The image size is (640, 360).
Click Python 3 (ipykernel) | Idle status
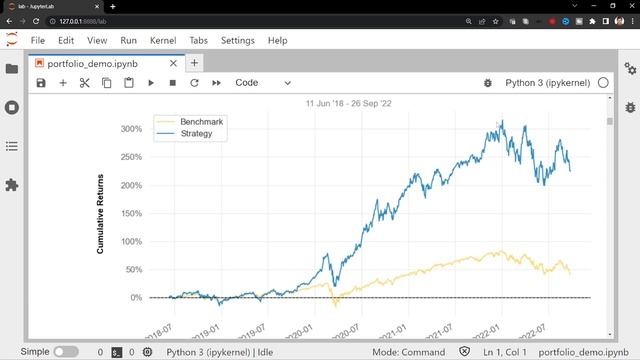pyautogui.click(x=220, y=352)
